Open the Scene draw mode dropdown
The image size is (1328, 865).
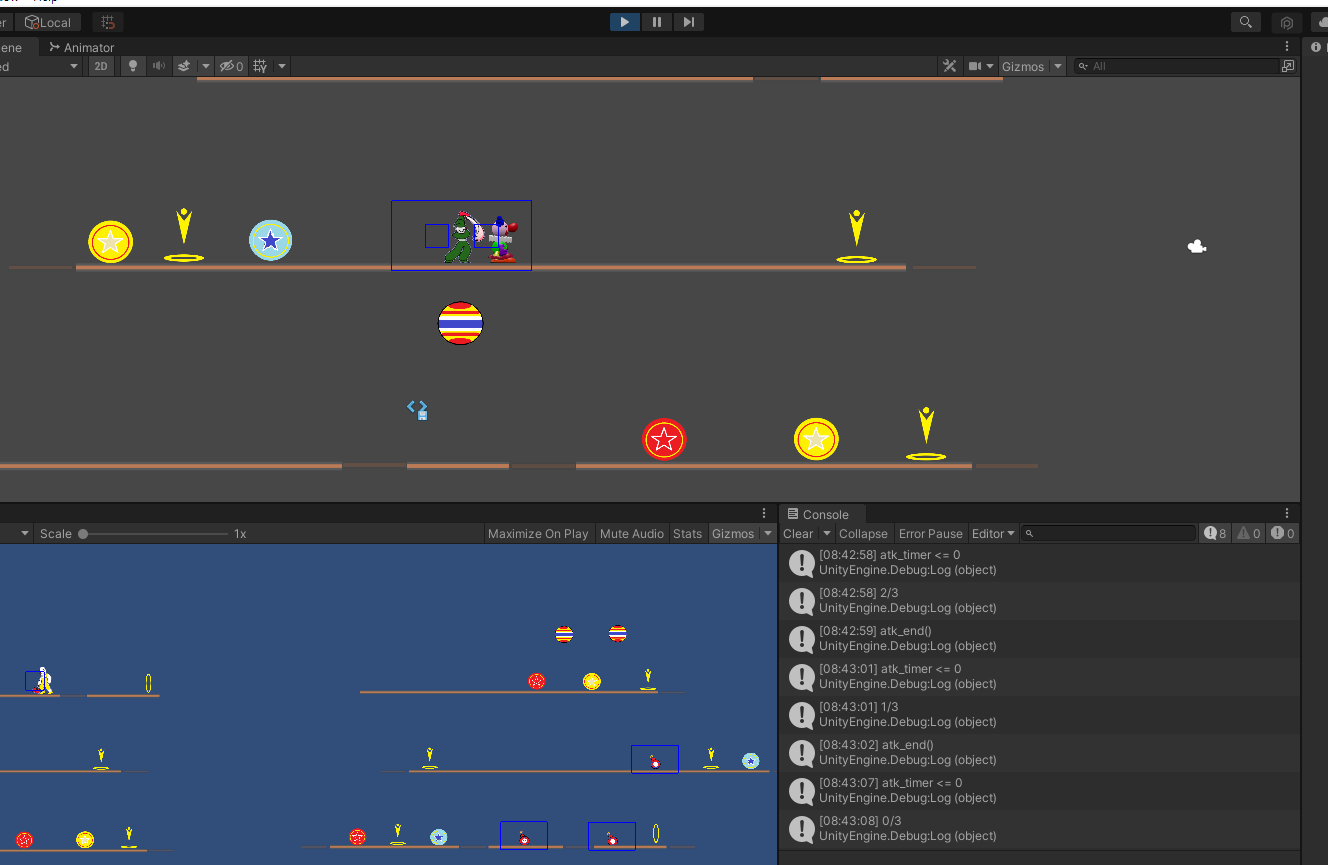[40, 66]
